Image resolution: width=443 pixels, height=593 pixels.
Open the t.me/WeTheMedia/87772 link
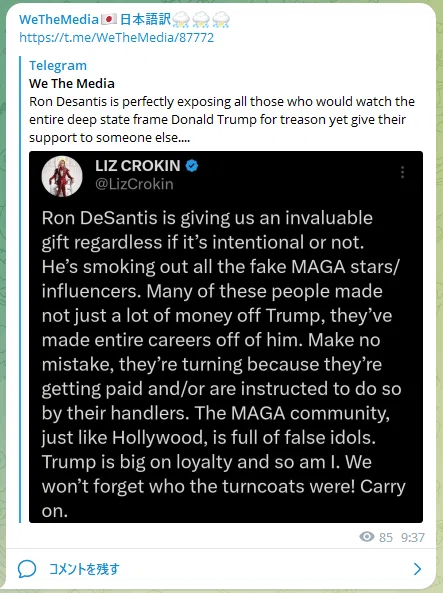(117, 37)
